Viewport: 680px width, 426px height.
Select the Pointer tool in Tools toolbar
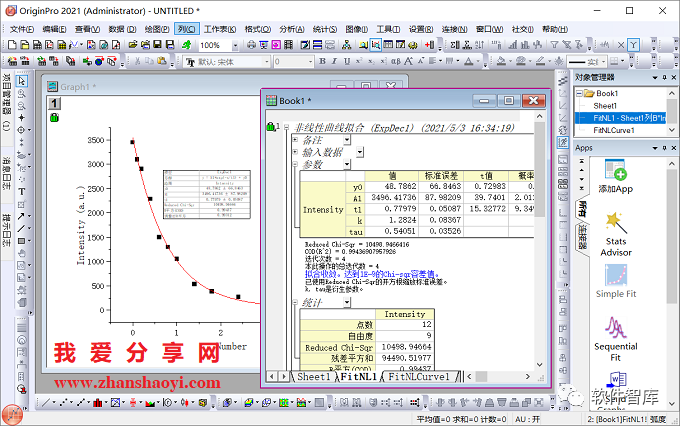(x=22, y=81)
